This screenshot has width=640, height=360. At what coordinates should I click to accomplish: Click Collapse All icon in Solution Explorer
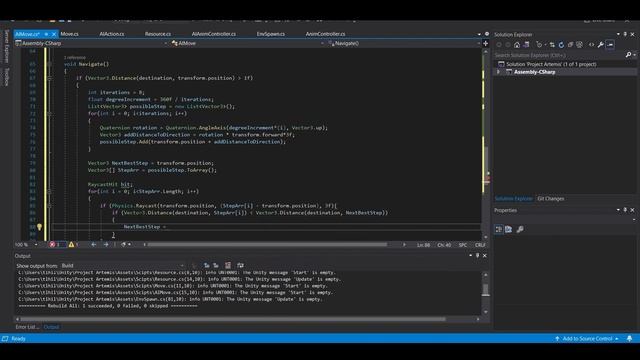(570, 45)
